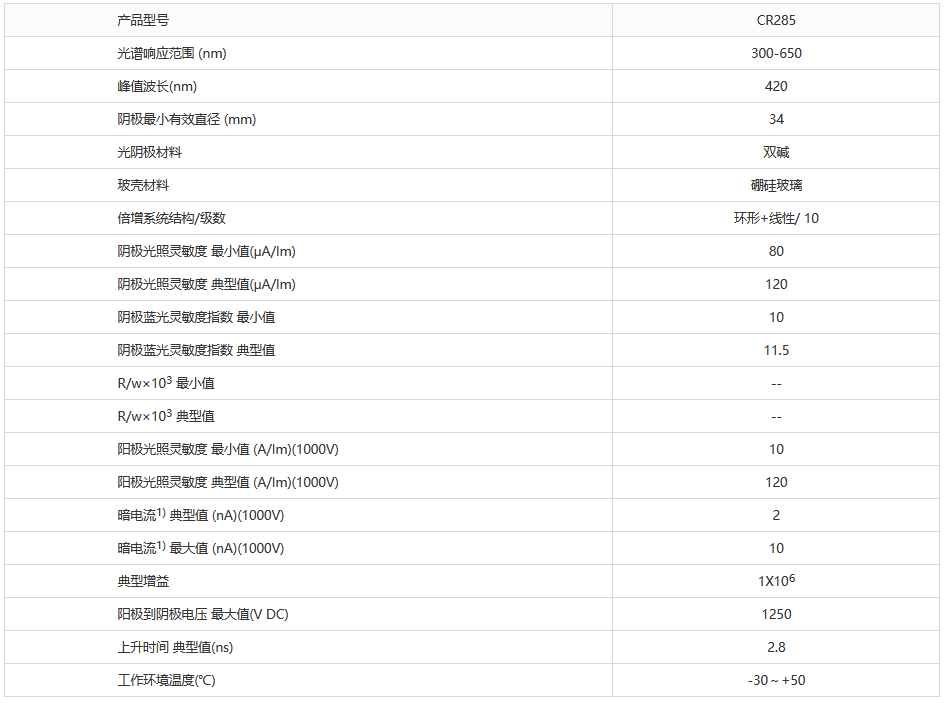This screenshot has height=703, width=946.
Task: Click '阳极光照灵敏度 最小值 (A/lm)(1000V)' label
Action: click(x=228, y=450)
